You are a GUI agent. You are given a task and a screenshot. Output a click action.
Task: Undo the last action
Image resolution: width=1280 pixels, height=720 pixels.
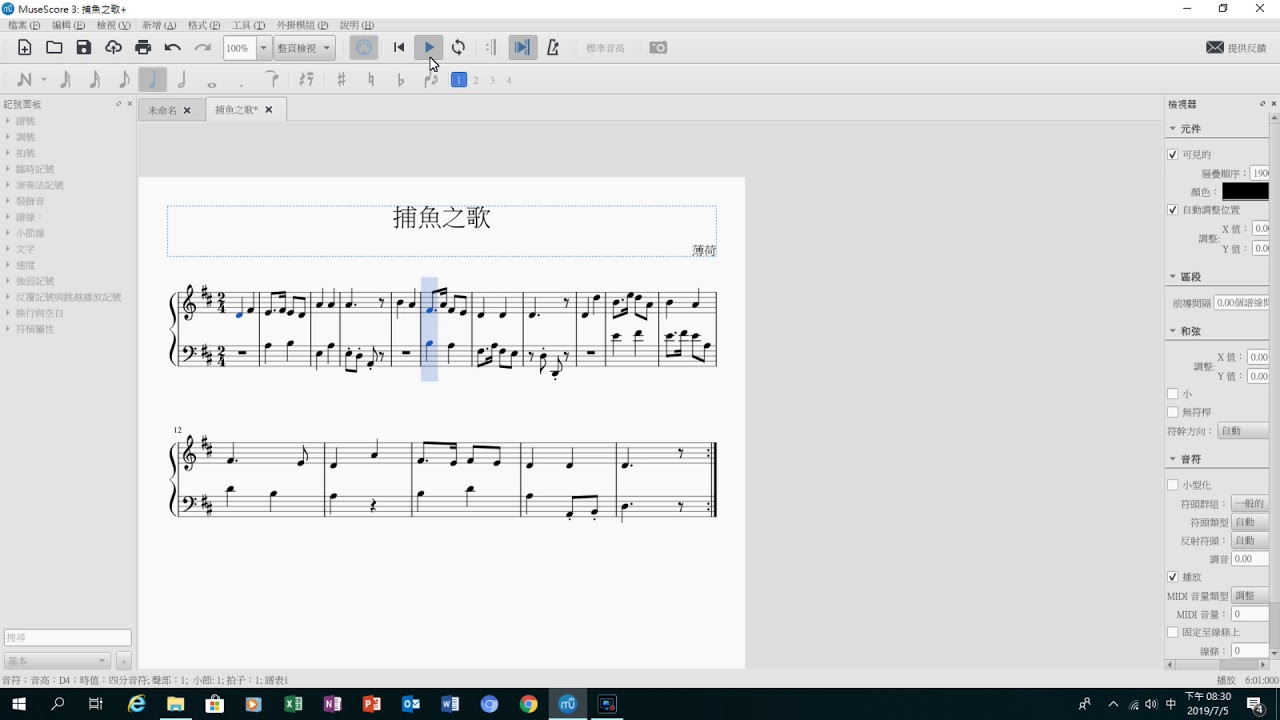pos(172,47)
